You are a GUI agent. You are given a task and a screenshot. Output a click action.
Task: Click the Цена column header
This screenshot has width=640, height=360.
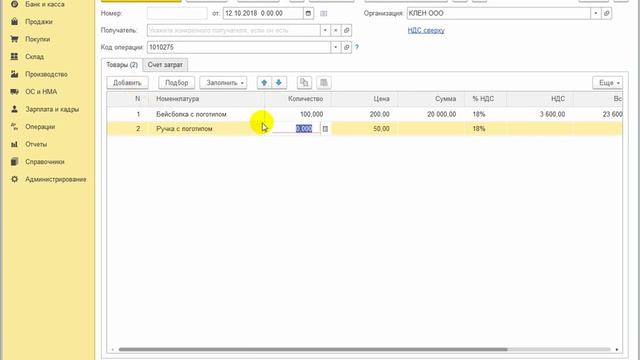[x=364, y=99]
